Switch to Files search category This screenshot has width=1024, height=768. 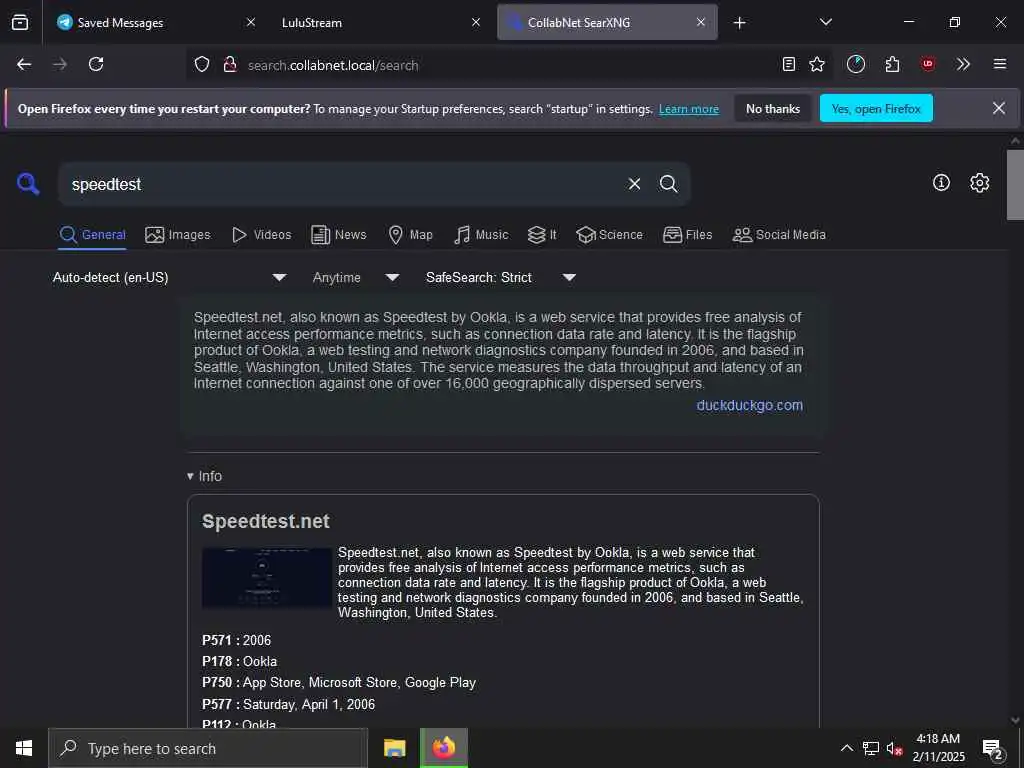pyautogui.click(x=688, y=235)
